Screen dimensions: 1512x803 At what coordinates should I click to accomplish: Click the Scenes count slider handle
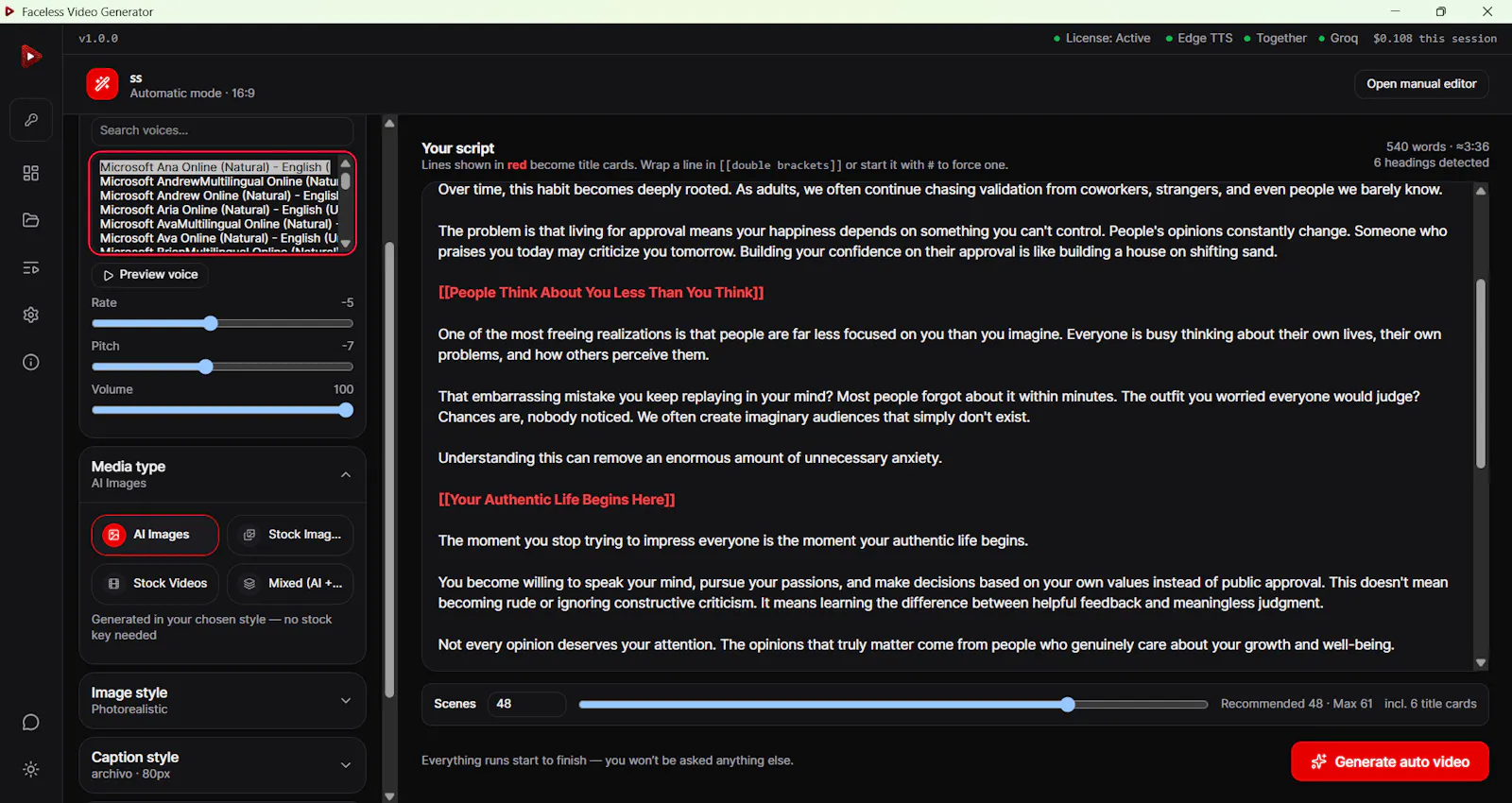coord(1068,705)
